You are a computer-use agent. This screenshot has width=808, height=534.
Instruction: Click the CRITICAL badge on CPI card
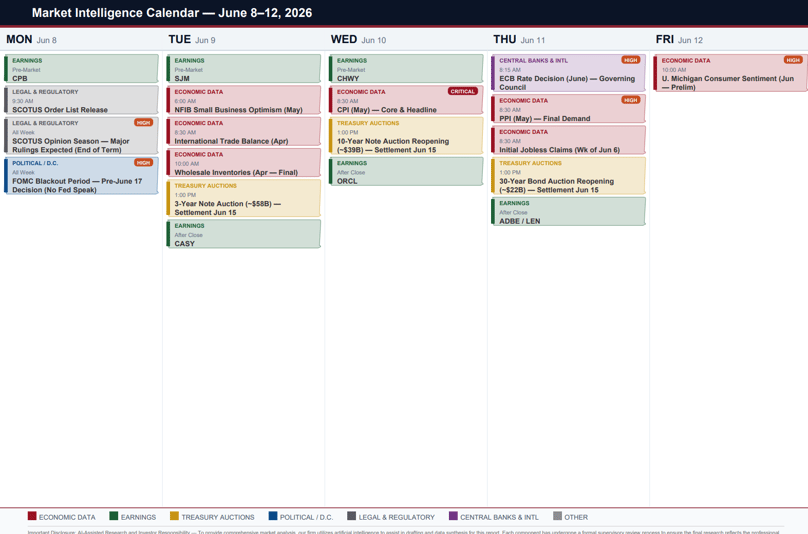pyautogui.click(x=463, y=91)
